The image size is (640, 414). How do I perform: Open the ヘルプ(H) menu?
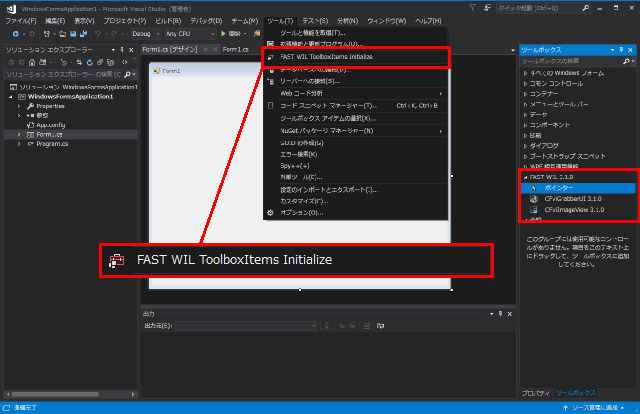[x=428, y=21]
